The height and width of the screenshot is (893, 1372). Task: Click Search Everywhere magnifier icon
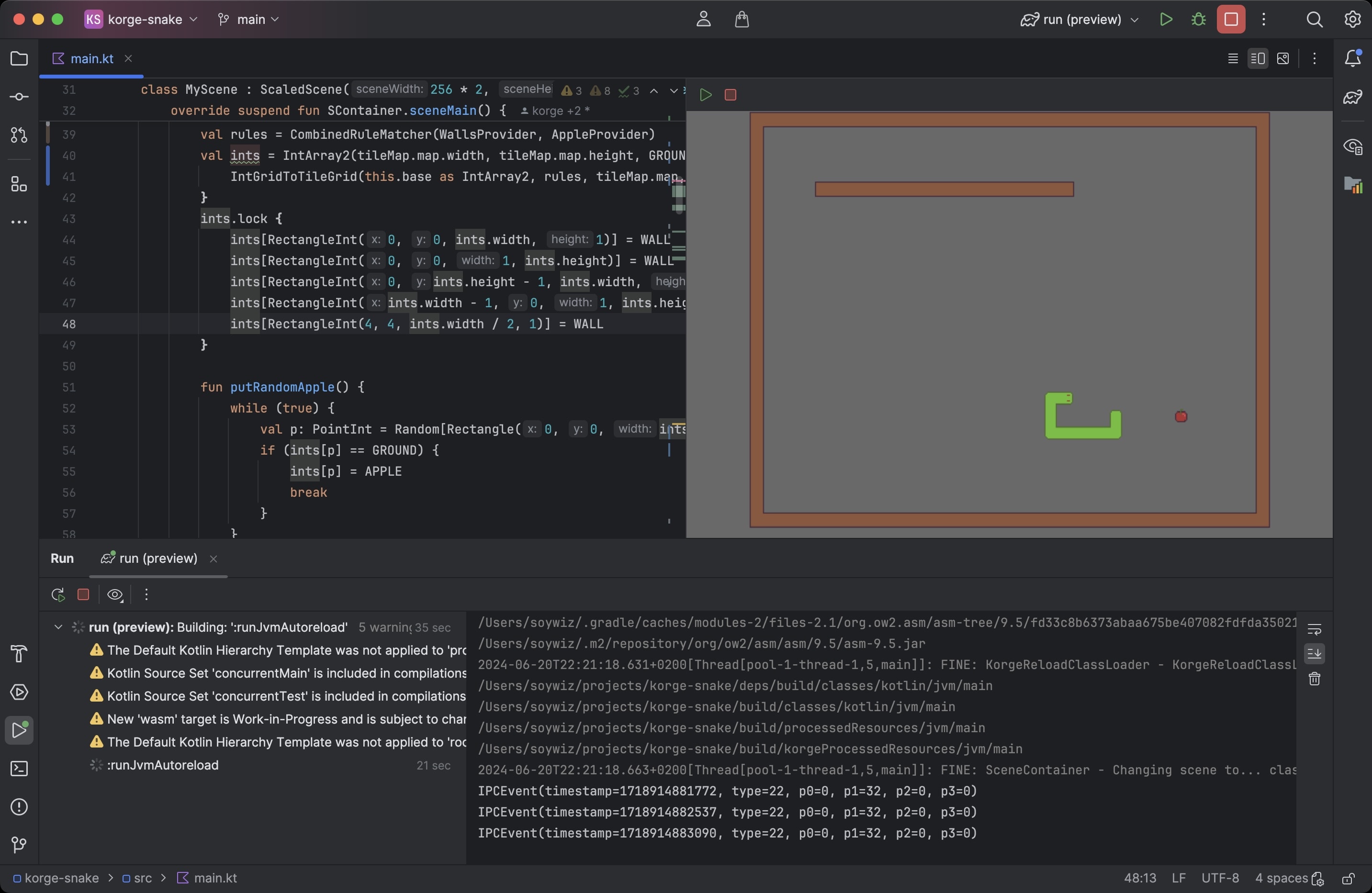pyautogui.click(x=1314, y=20)
